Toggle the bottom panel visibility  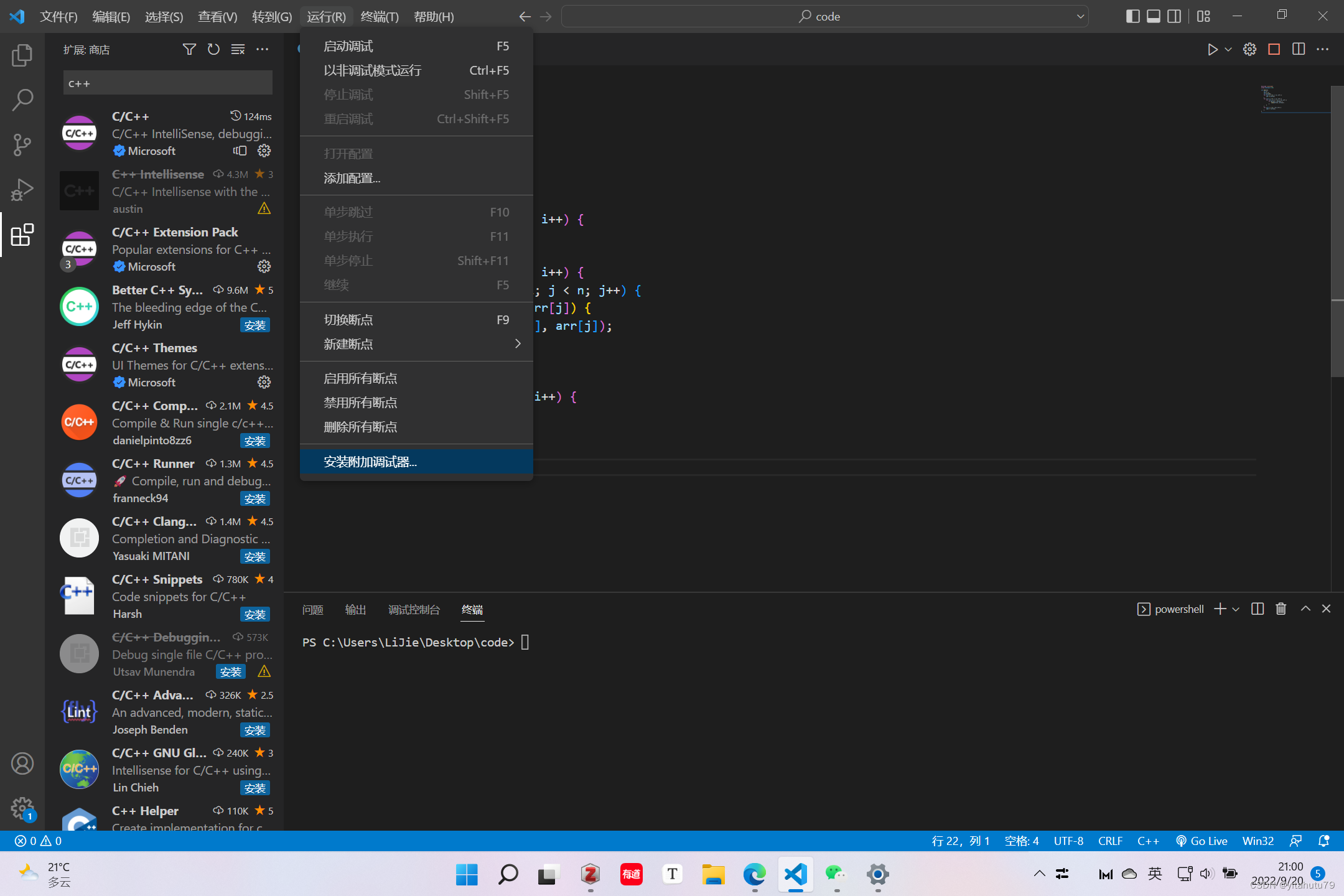click(x=1153, y=16)
